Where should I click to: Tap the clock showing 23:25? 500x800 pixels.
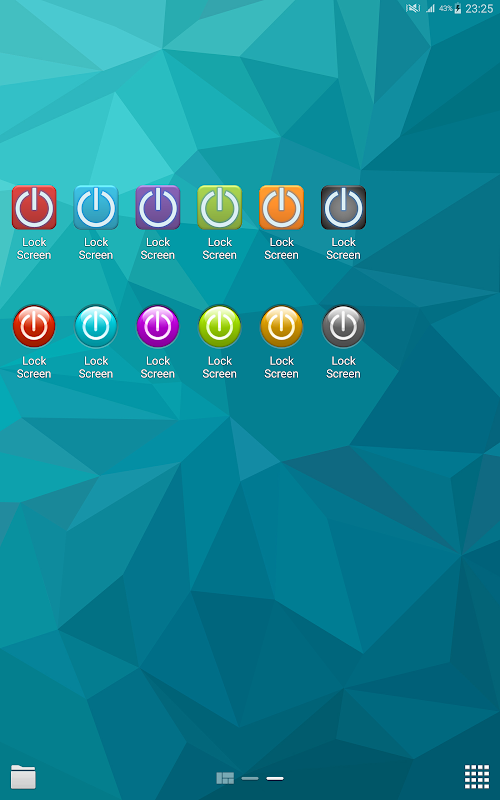coord(479,9)
